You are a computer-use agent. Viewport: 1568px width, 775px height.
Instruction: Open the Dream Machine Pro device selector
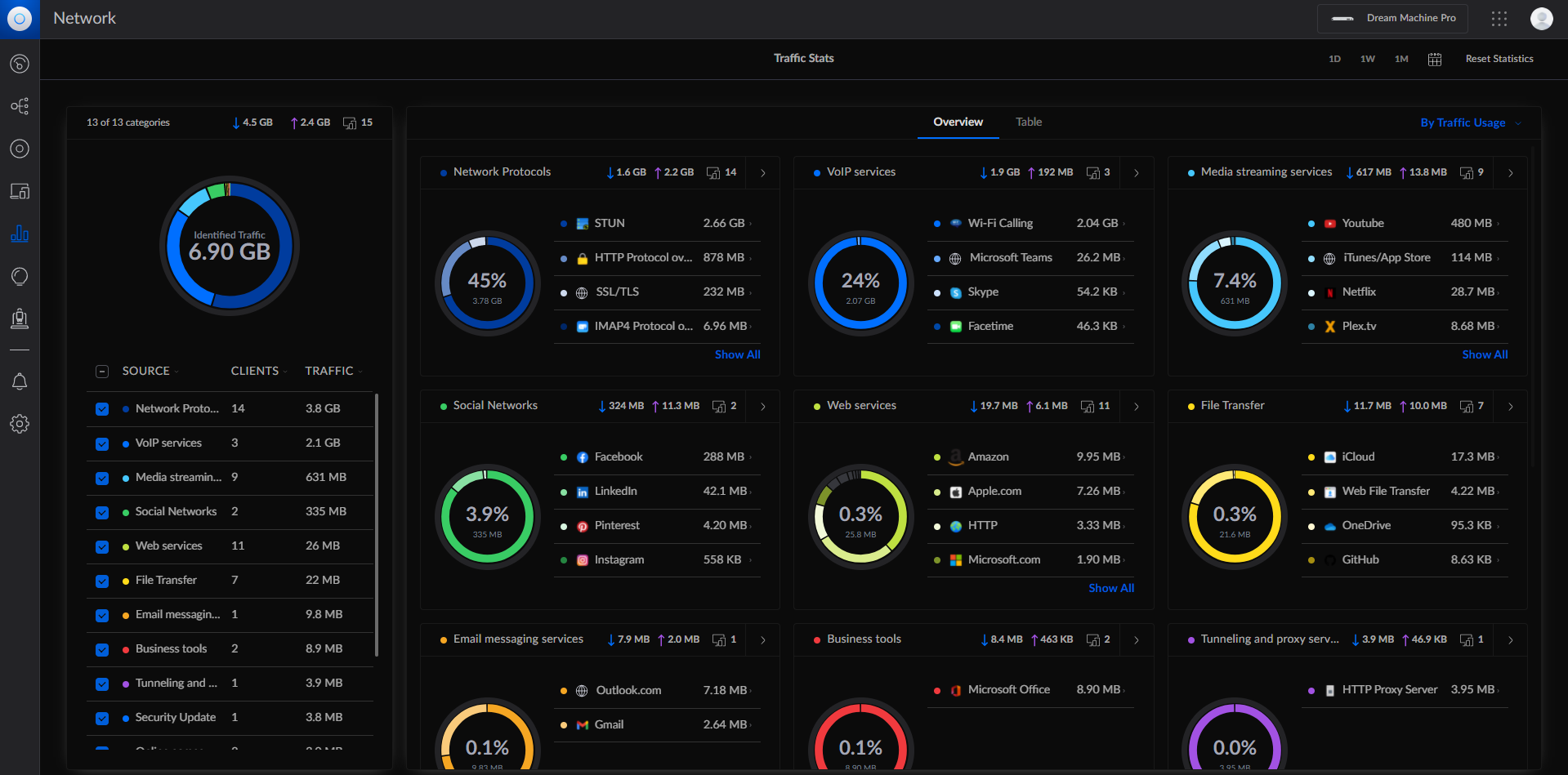click(x=1392, y=18)
